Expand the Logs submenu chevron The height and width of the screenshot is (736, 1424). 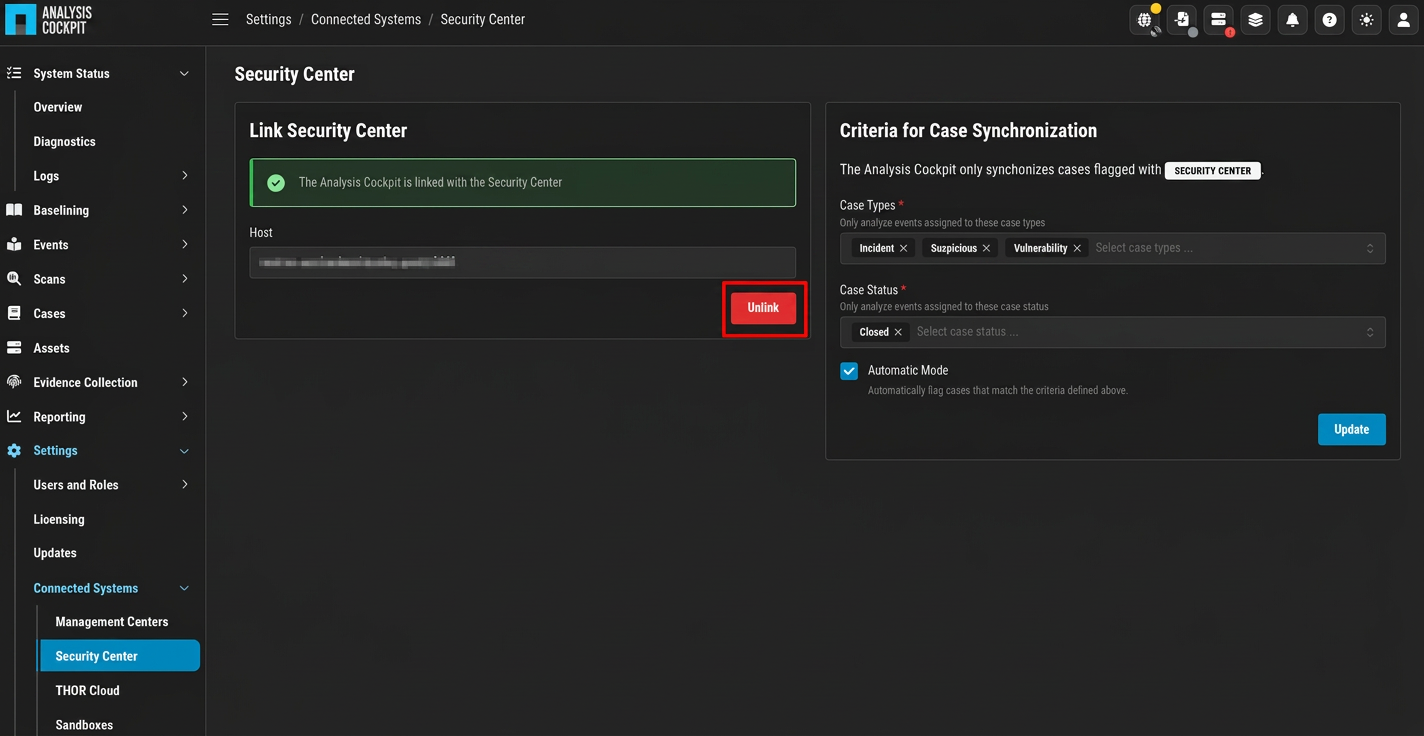(184, 175)
